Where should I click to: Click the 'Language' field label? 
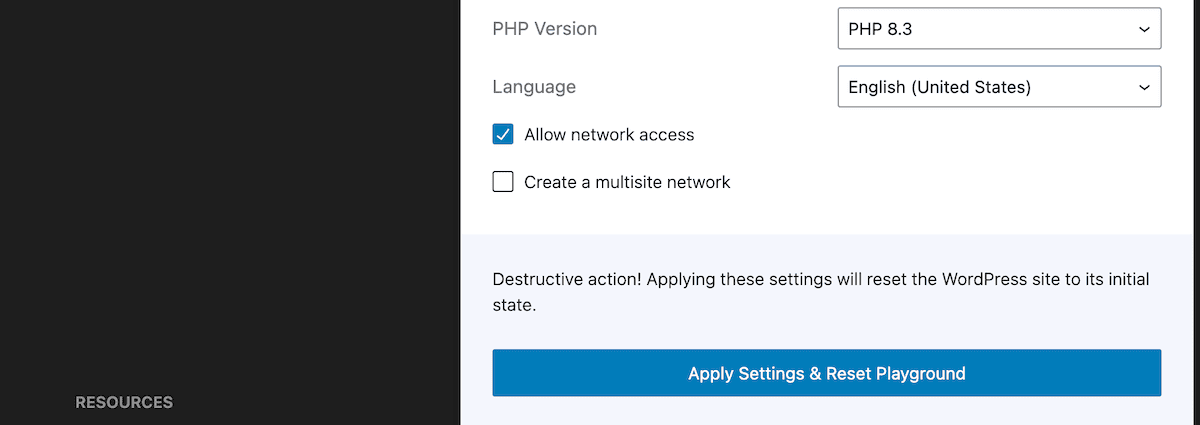(534, 86)
